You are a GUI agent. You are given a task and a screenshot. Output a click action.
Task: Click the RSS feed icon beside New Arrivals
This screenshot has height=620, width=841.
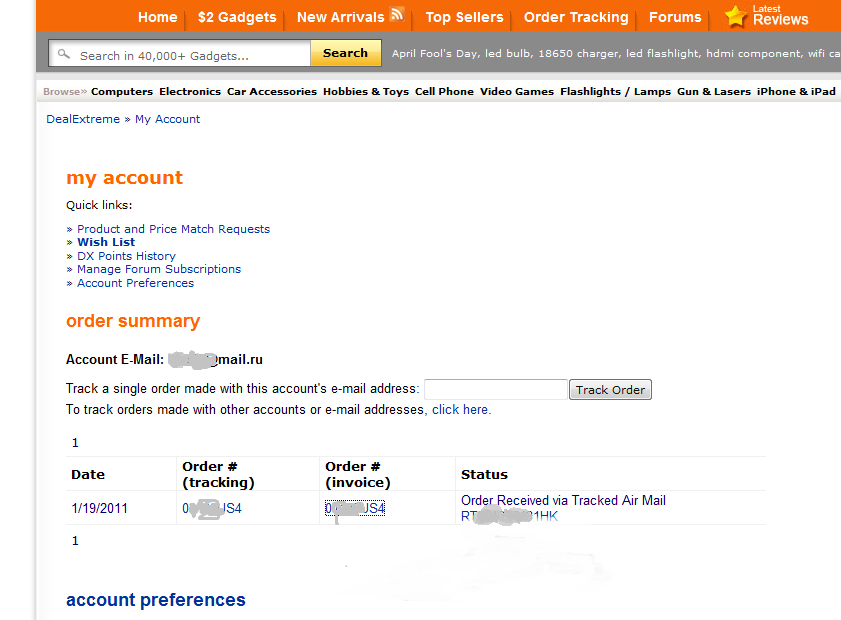point(398,15)
